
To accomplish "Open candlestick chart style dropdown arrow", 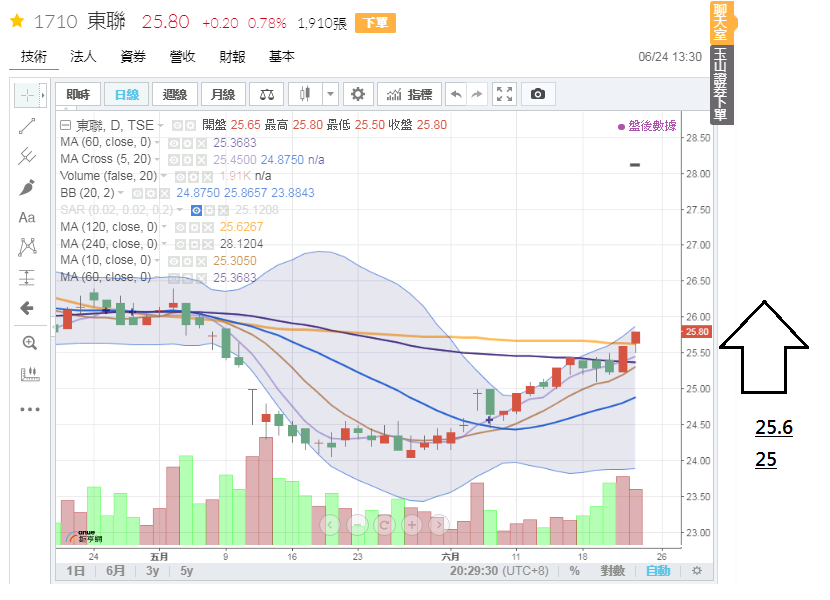I will (x=330, y=94).
